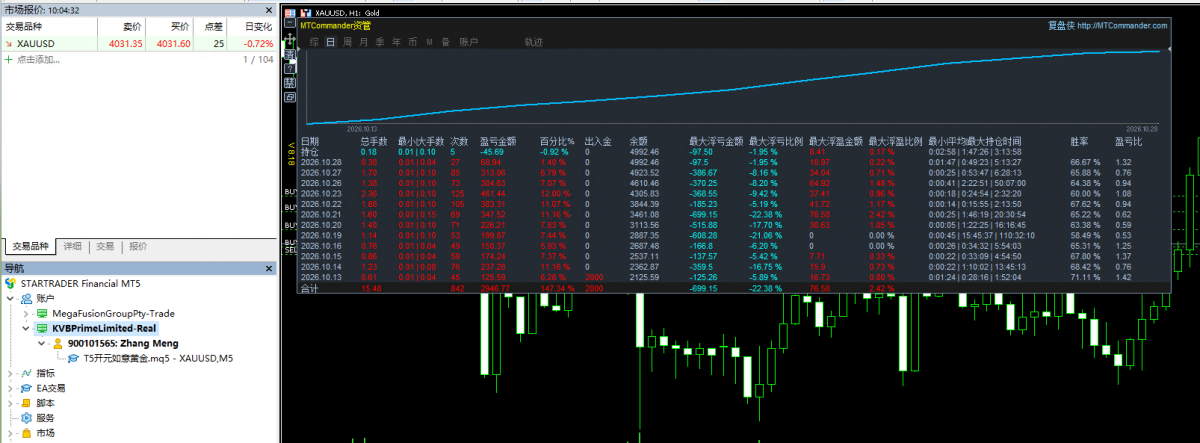Click the user icon for 900101565: Zhang Meng

pos(58,343)
